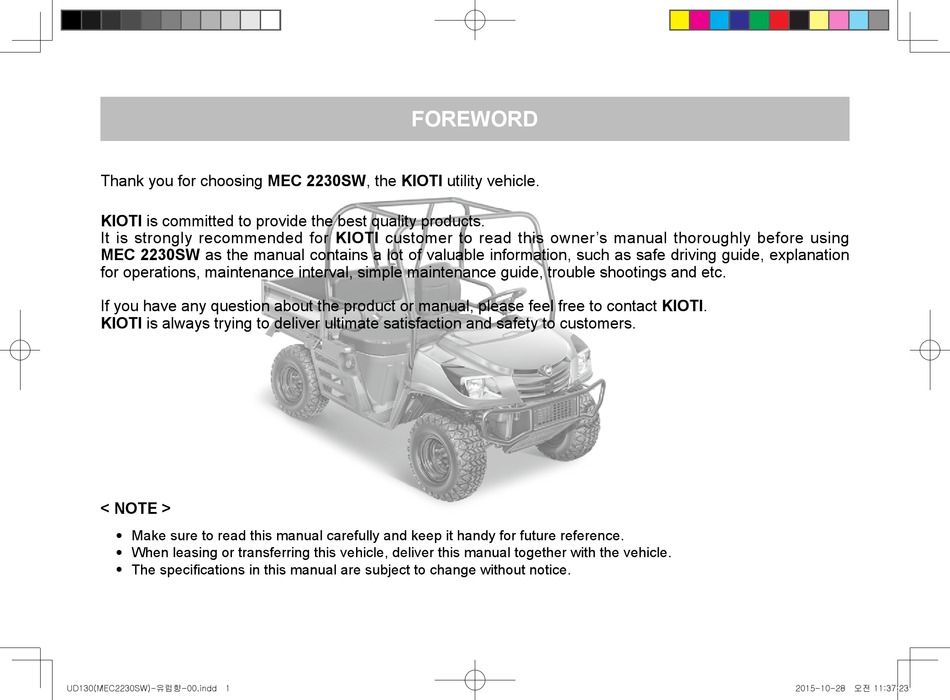Click the sentence "If you have any question about the product"
Image resolution: width=950 pixels, height=700 pixels.
pyautogui.click(x=404, y=306)
